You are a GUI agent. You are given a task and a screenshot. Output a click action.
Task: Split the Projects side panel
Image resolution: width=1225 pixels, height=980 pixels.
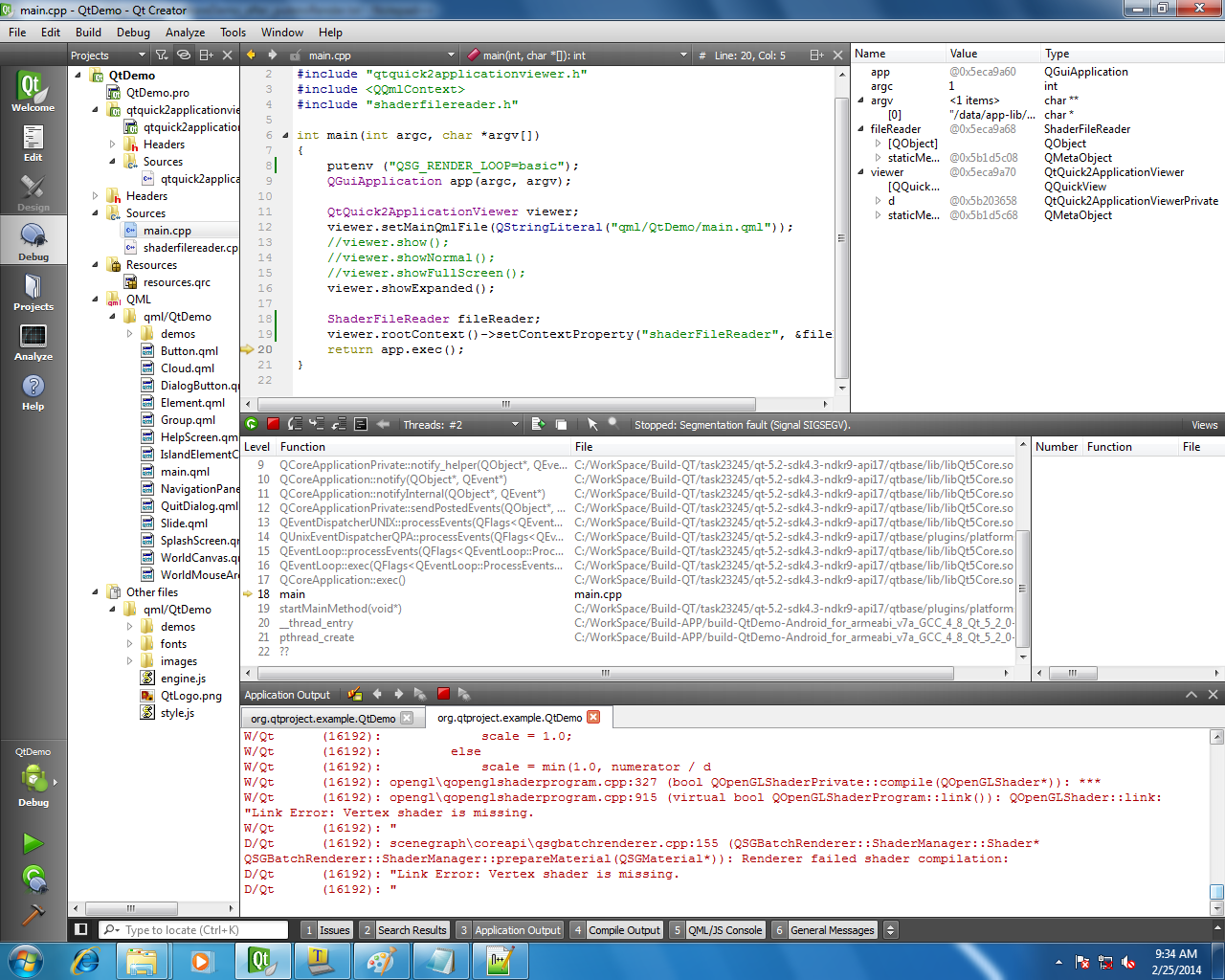(207, 55)
